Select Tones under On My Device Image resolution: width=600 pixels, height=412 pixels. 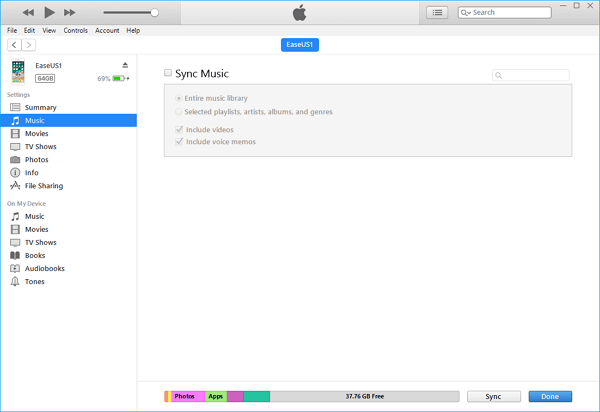click(35, 282)
